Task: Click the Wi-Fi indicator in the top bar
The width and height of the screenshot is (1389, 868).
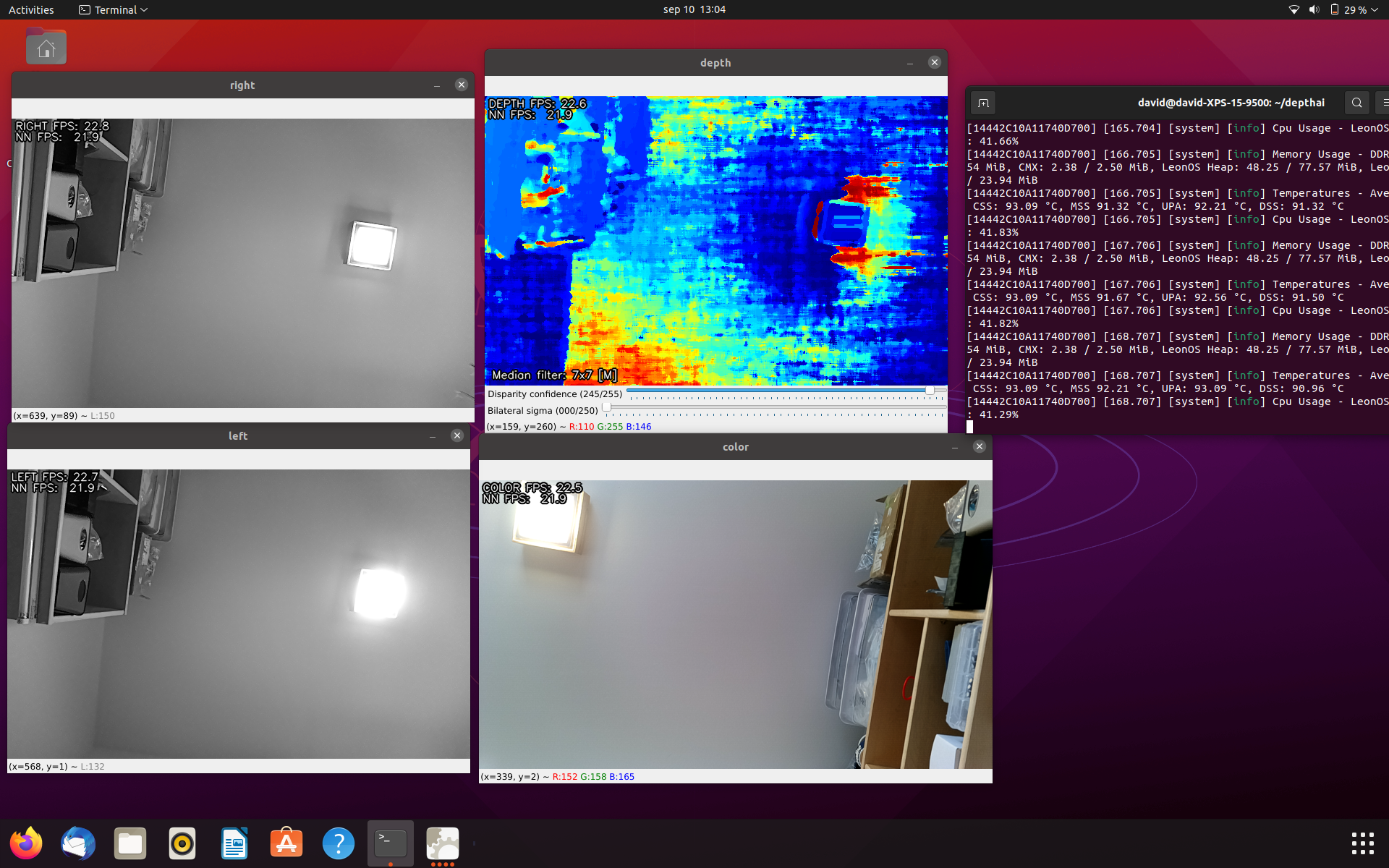Action: coord(1294,9)
